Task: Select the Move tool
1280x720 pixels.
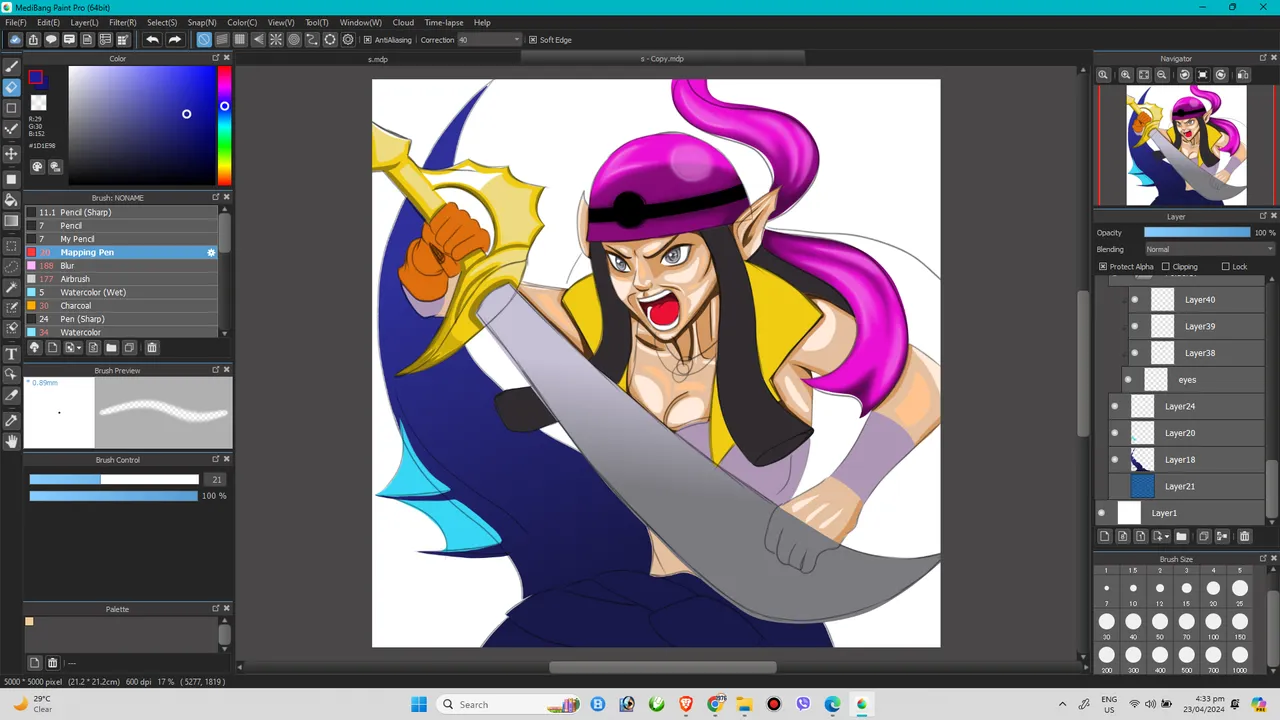Action: pos(12,153)
